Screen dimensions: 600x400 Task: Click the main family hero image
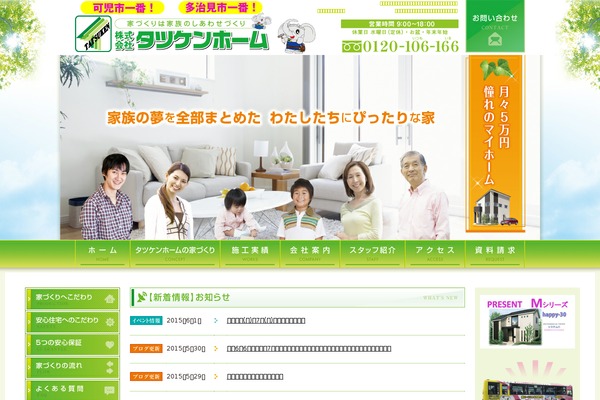pyautogui.click(x=262, y=147)
